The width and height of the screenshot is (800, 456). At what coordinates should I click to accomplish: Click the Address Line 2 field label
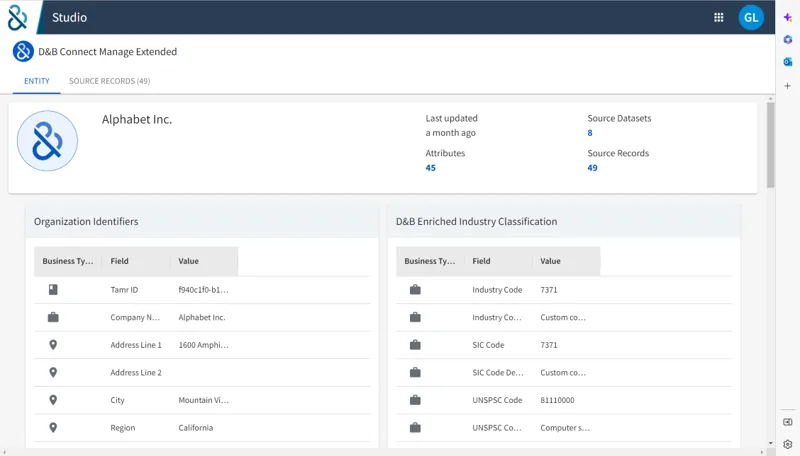click(x=136, y=372)
